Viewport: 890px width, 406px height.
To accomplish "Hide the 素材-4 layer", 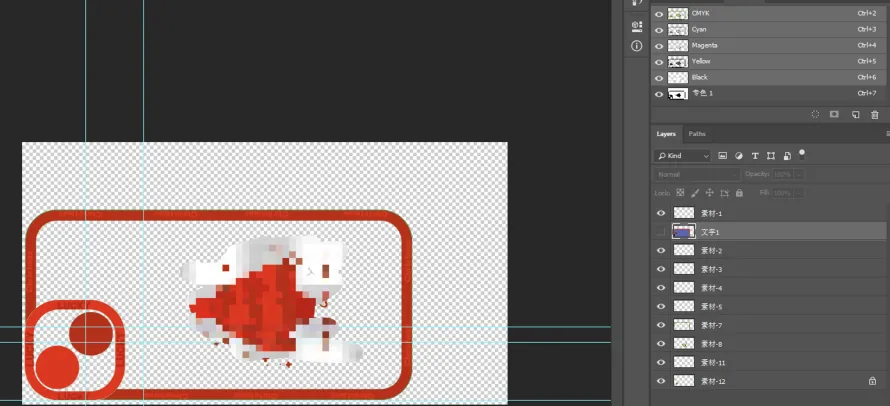I will 661,288.
